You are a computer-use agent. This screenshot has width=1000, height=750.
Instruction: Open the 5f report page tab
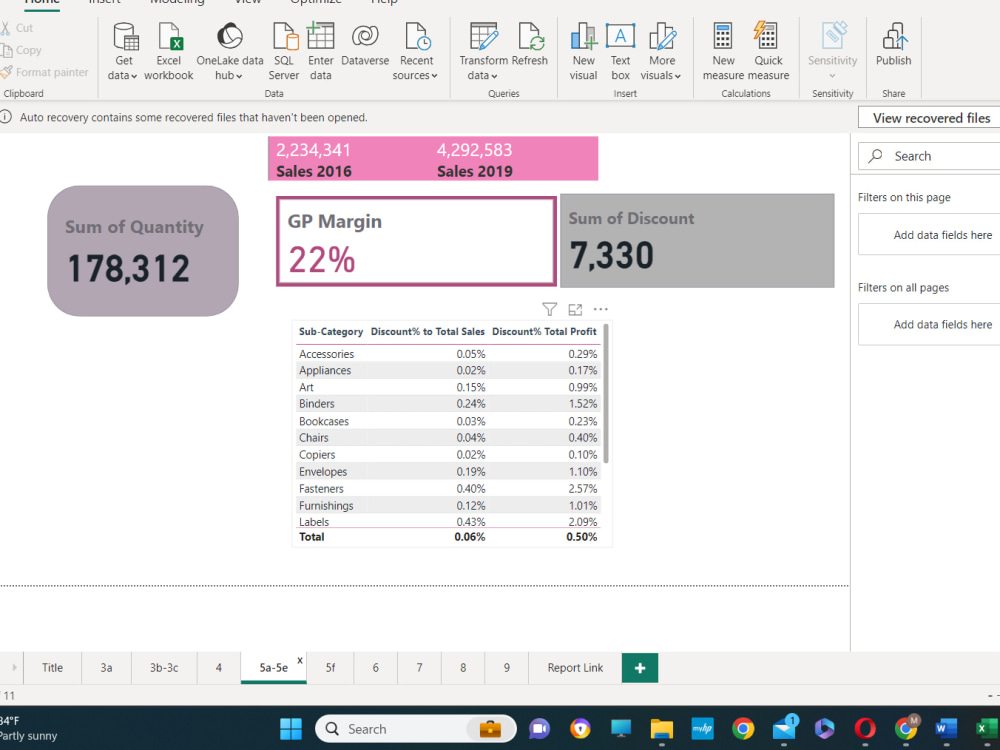329,667
